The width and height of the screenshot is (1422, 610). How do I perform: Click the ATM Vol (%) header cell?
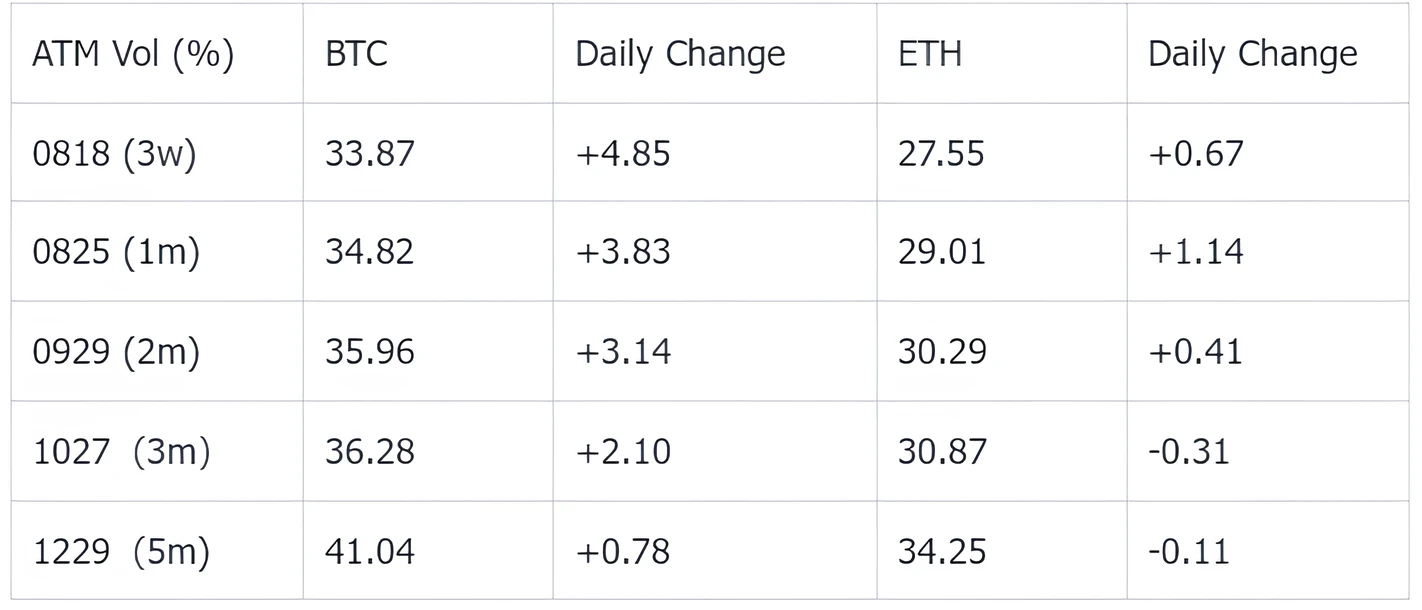tap(133, 53)
